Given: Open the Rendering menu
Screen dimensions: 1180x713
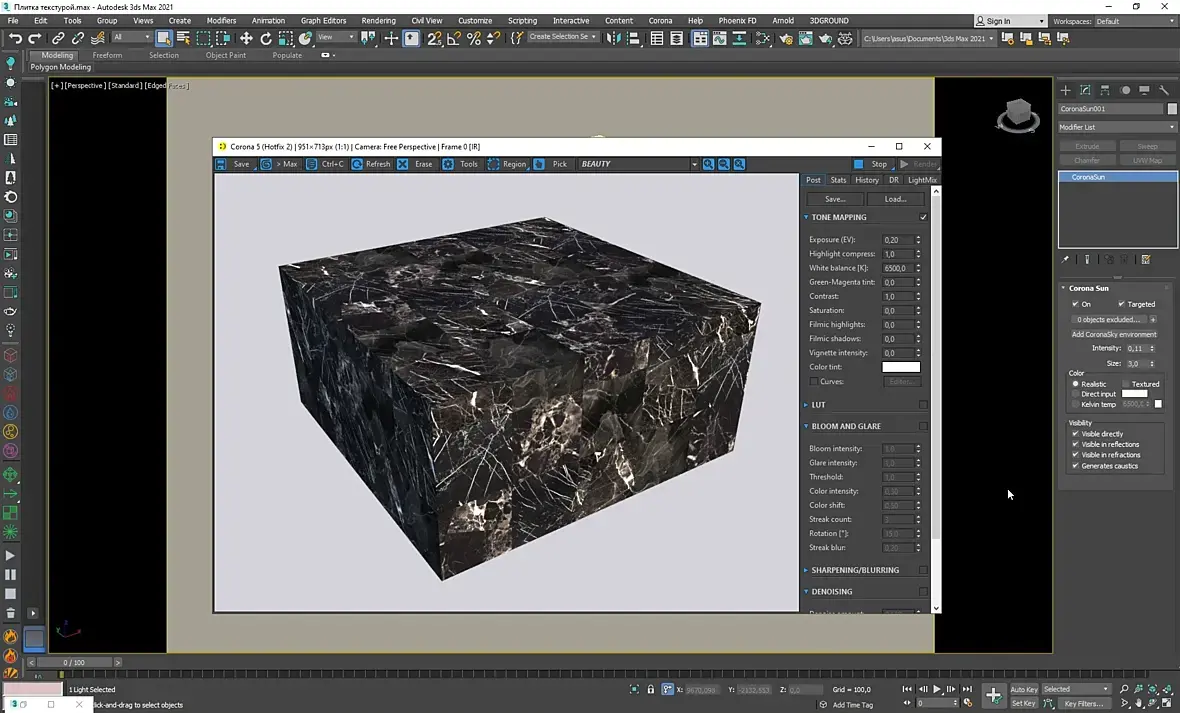Looking at the screenshot, I should tap(378, 20).
